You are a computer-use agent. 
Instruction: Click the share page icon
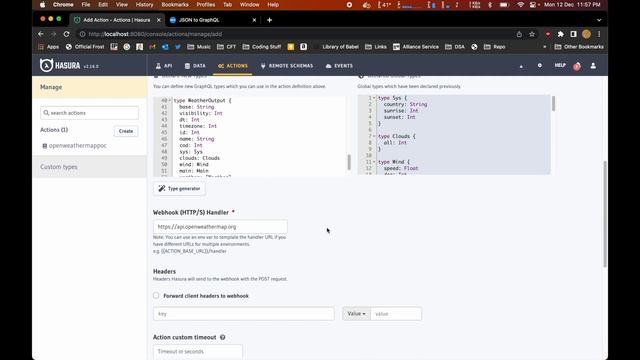click(x=519, y=34)
